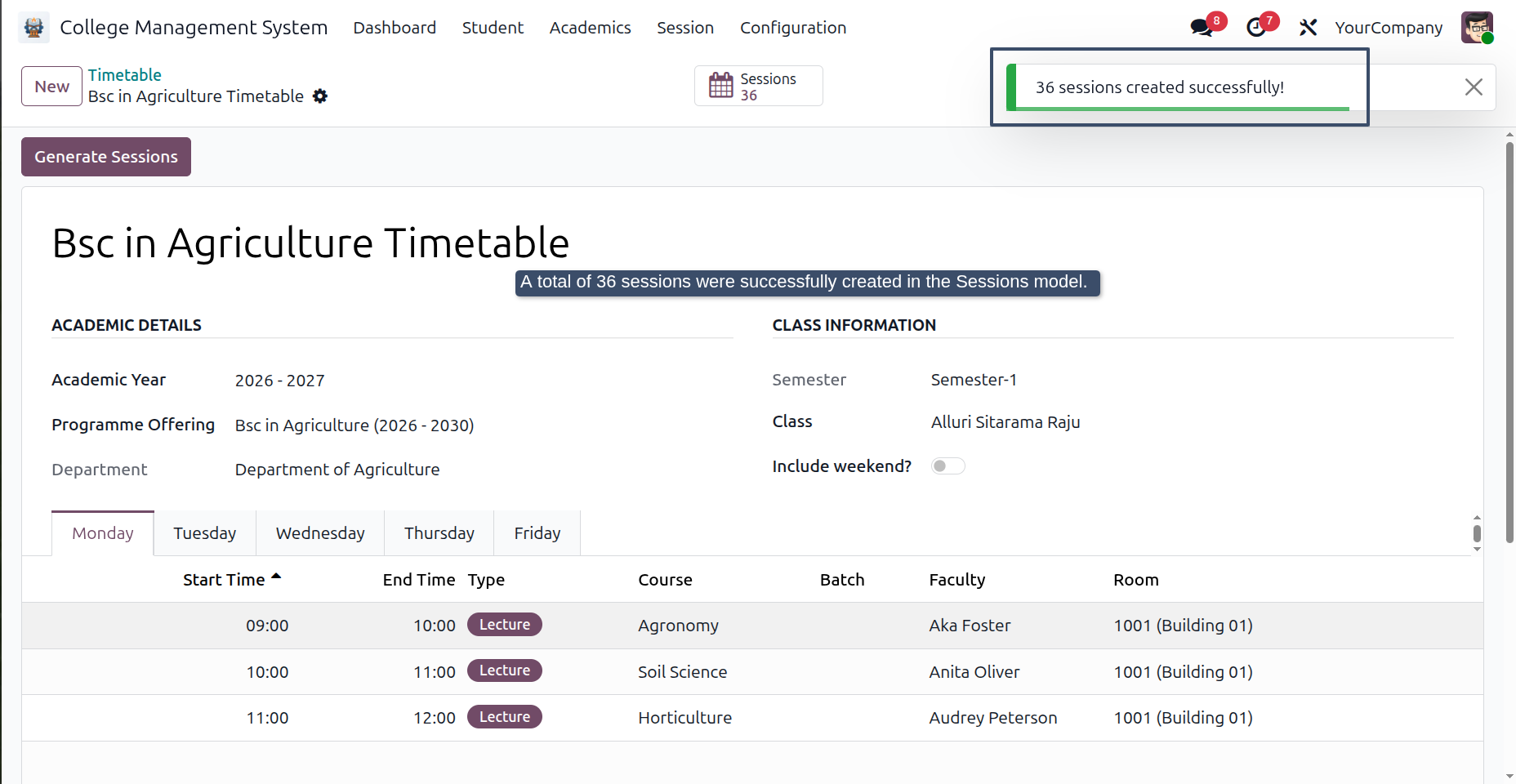The width and height of the screenshot is (1516, 784).
Task: Sort by the Start Time column header
Action: tap(232, 580)
